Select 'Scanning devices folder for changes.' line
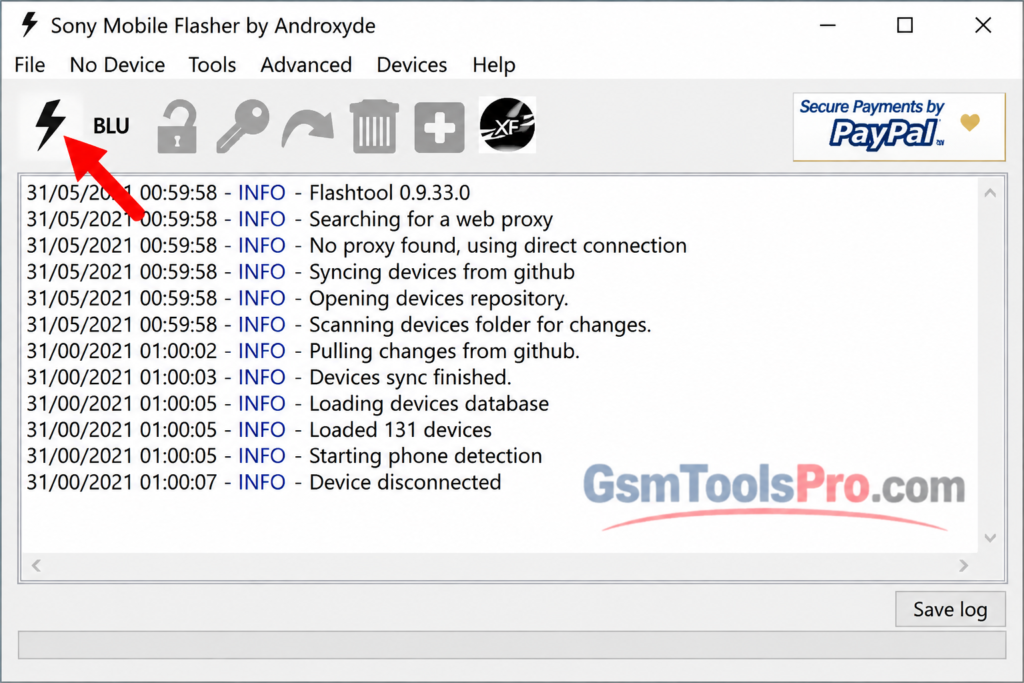The image size is (1024, 683). click(339, 324)
